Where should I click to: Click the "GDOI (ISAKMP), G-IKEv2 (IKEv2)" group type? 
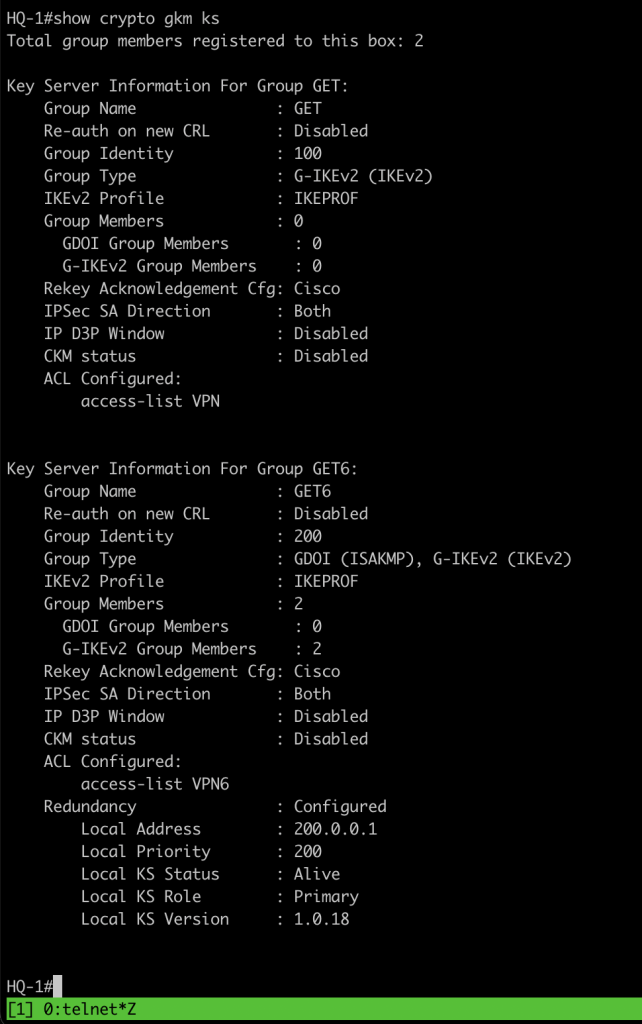coord(432,559)
